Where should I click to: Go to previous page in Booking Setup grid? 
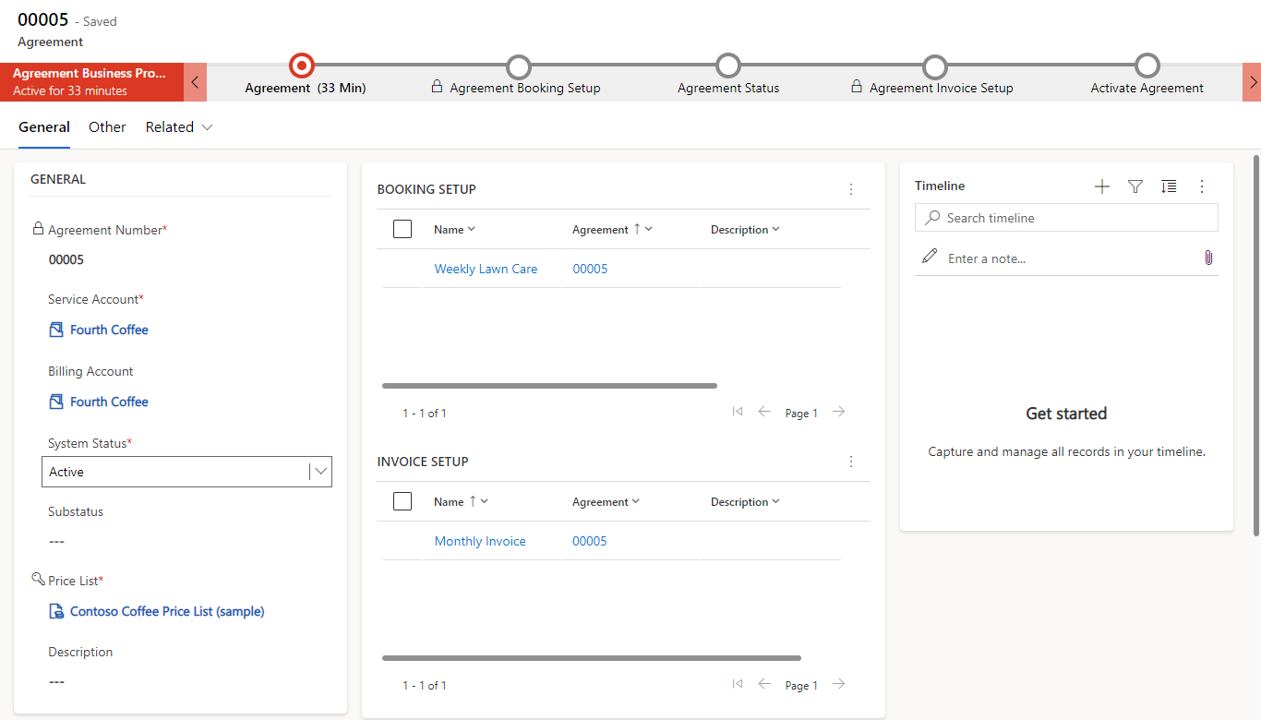[764, 411]
